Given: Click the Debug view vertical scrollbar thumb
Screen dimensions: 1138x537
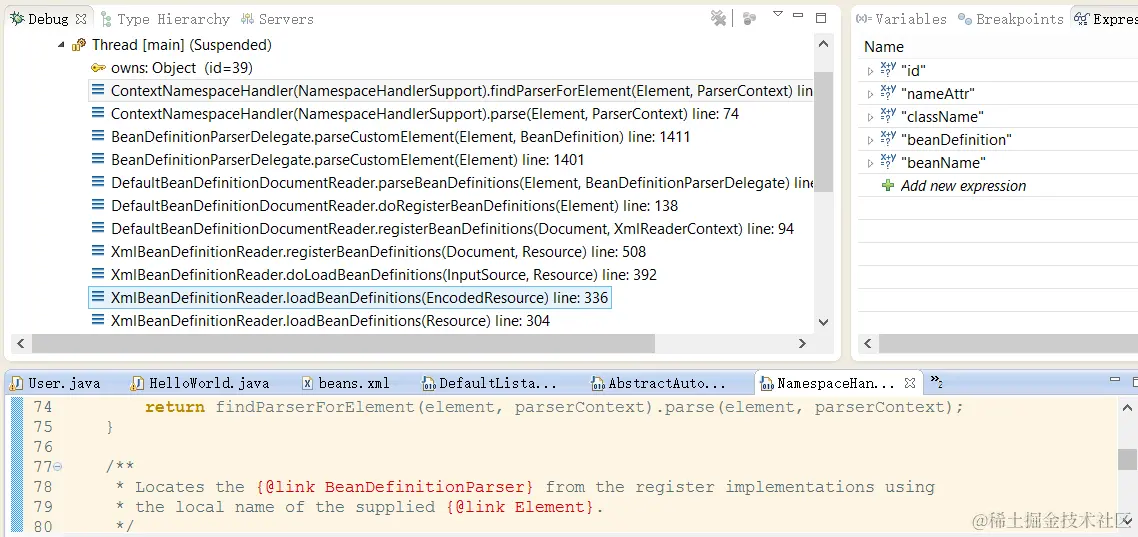Looking at the screenshot, I should click(x=823, y=131).
